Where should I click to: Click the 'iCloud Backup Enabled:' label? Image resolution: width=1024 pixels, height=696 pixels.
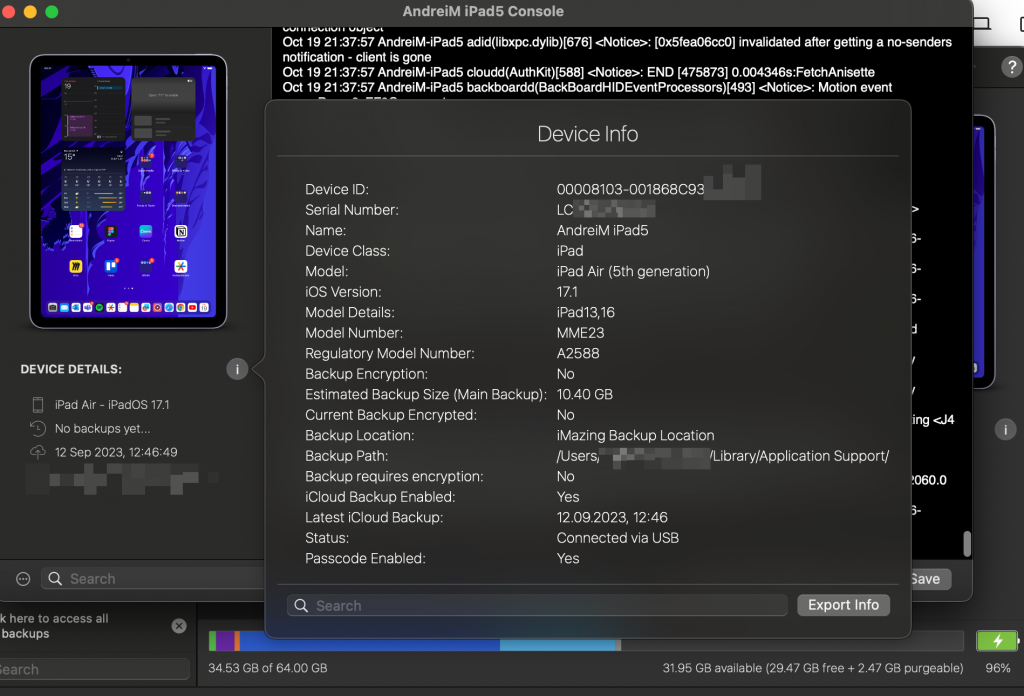[x=380, y=497]
